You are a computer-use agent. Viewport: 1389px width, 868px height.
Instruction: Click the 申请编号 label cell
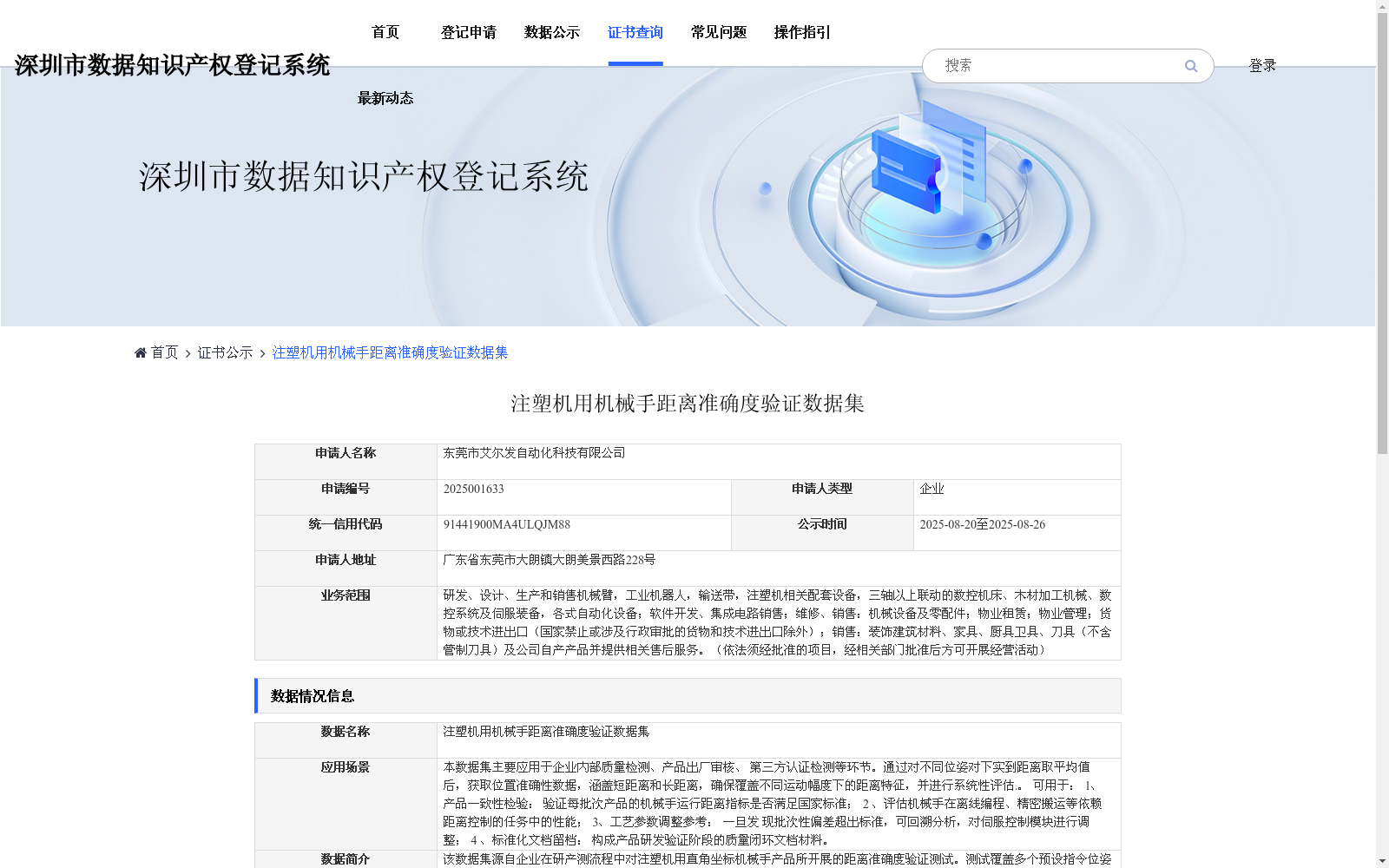pos(346,497)
